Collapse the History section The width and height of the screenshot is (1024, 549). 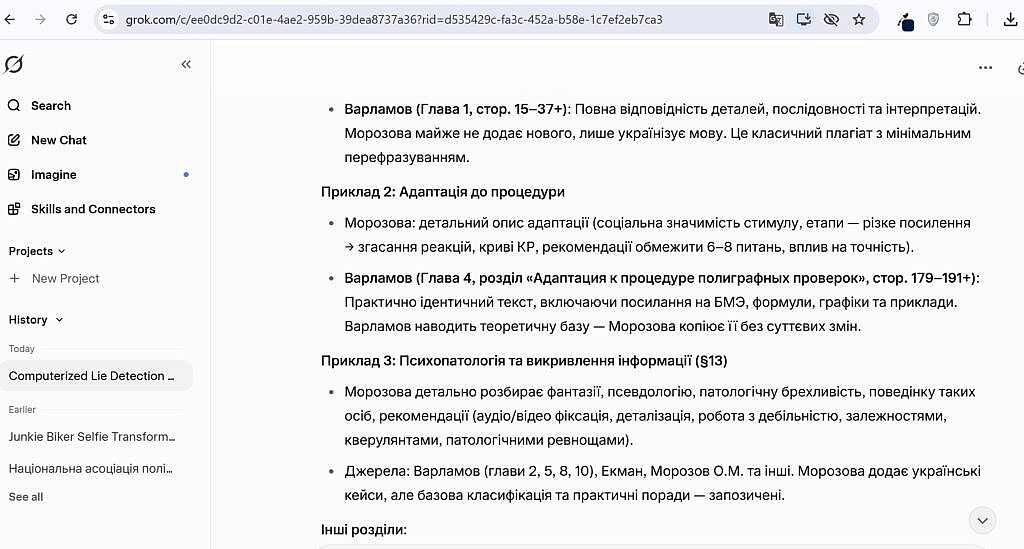tap(36, 320)
